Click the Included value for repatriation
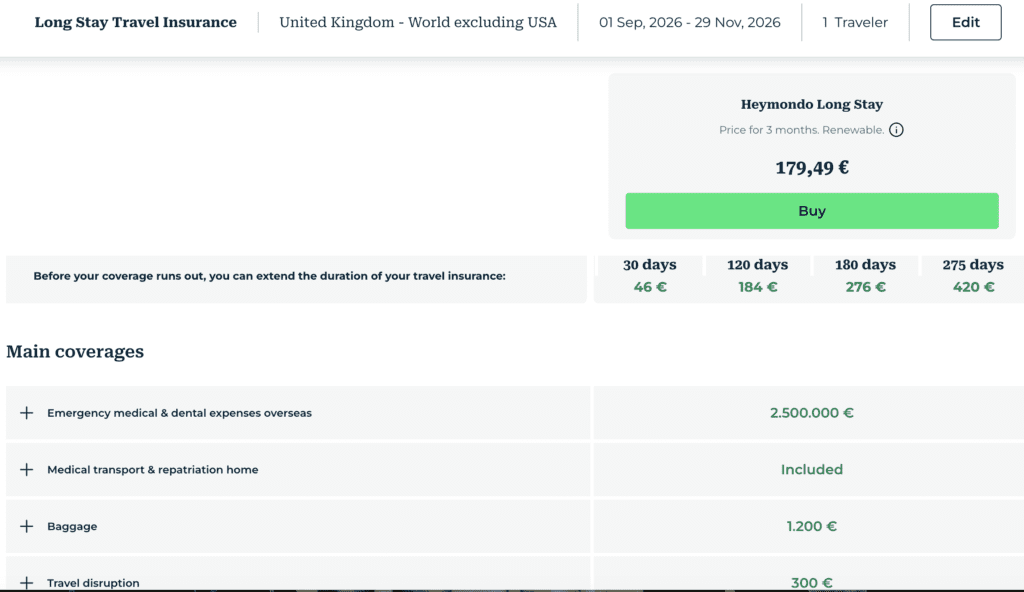Image resolution: width=1024 pixels, height=592 pixels. (x=811, y=470)
